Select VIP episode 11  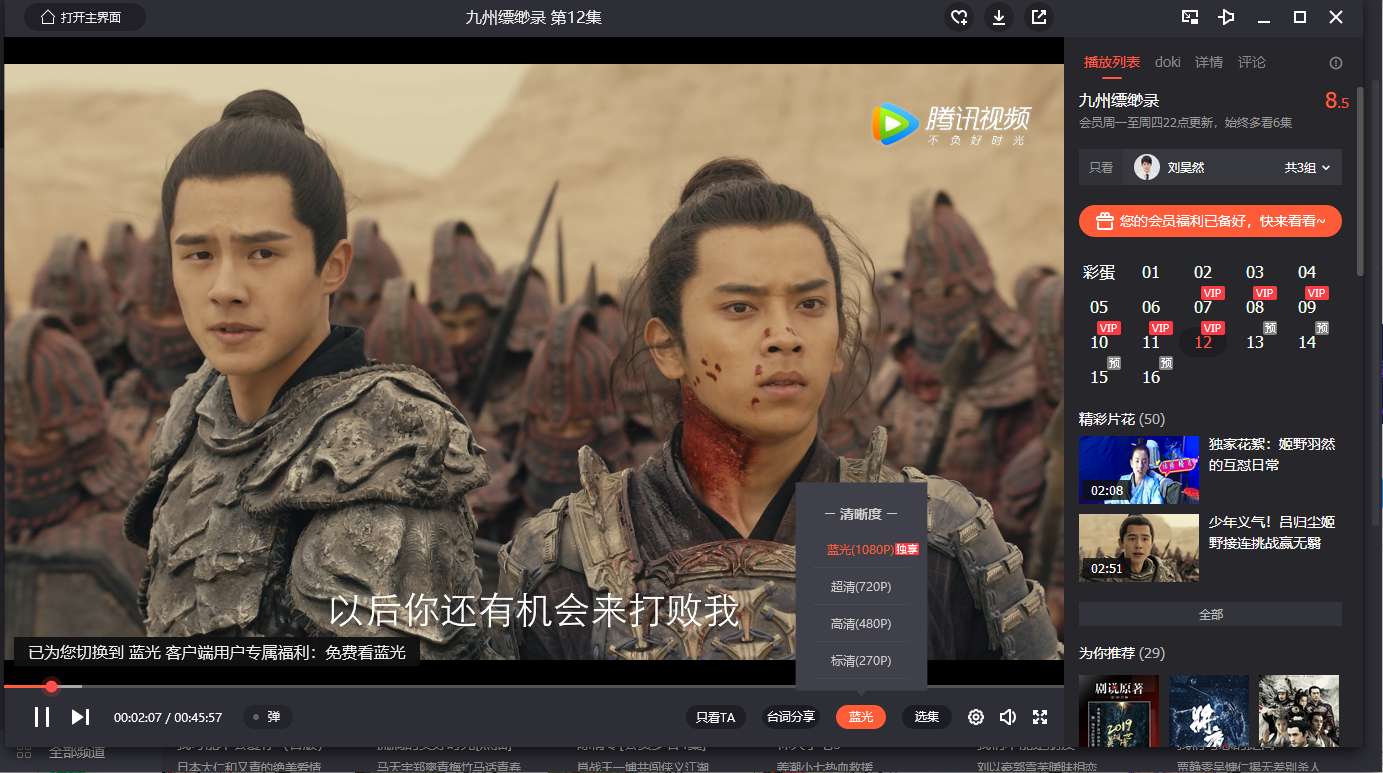point(1151,342)
